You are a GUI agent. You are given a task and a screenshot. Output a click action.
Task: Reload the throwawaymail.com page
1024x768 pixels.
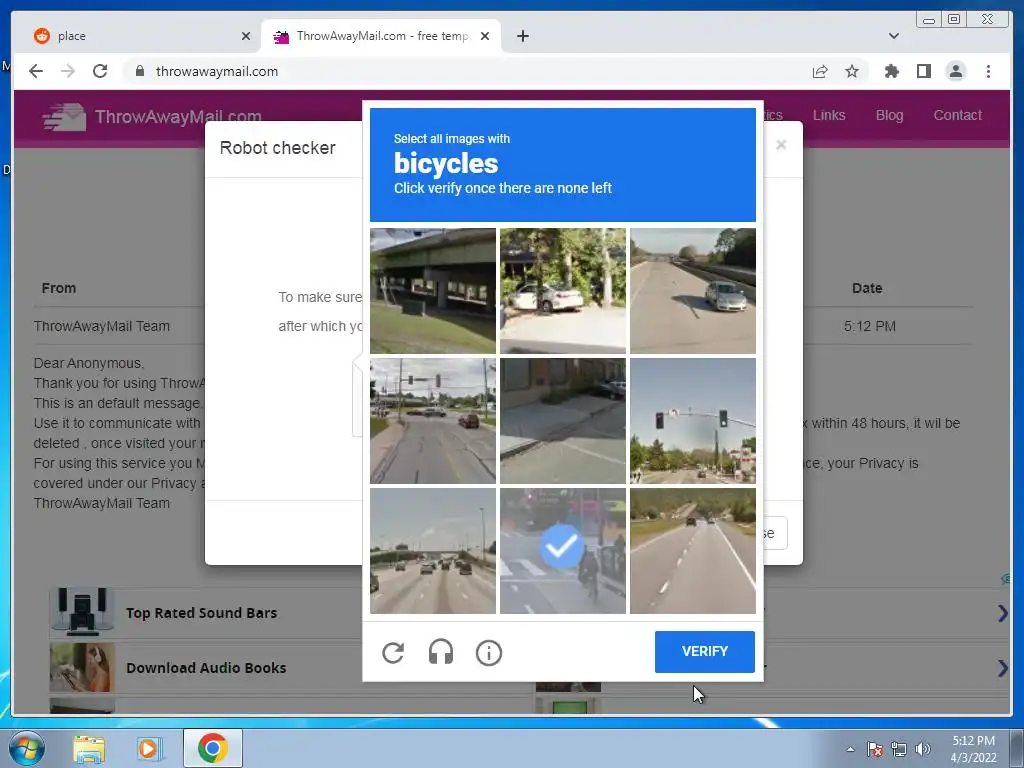click(x=100, y=71)
